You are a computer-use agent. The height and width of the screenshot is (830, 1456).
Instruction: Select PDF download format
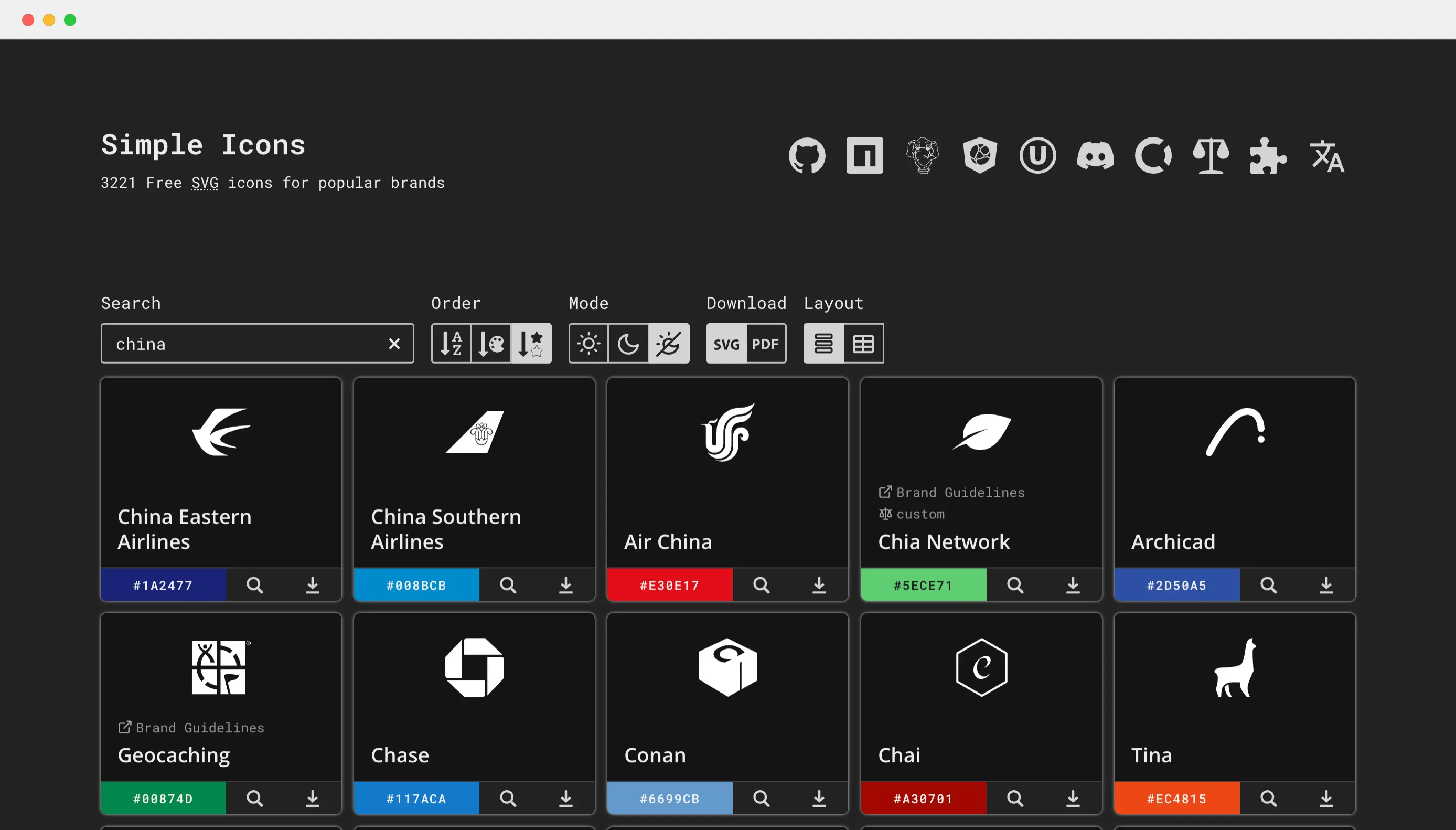pos(766,343)
